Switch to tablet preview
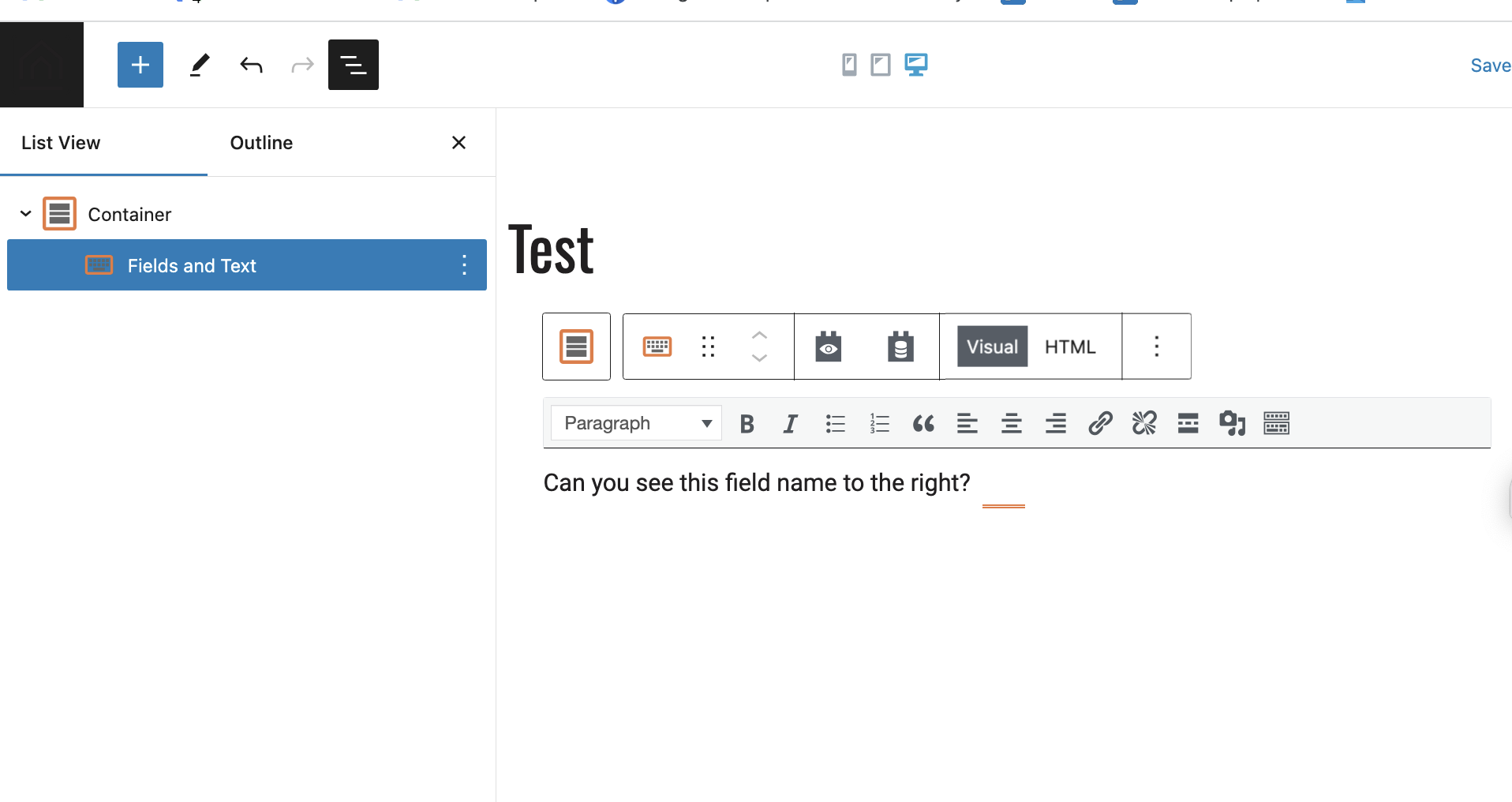Viewport: 1512px width, 802px height. click(x=881, y=65)
